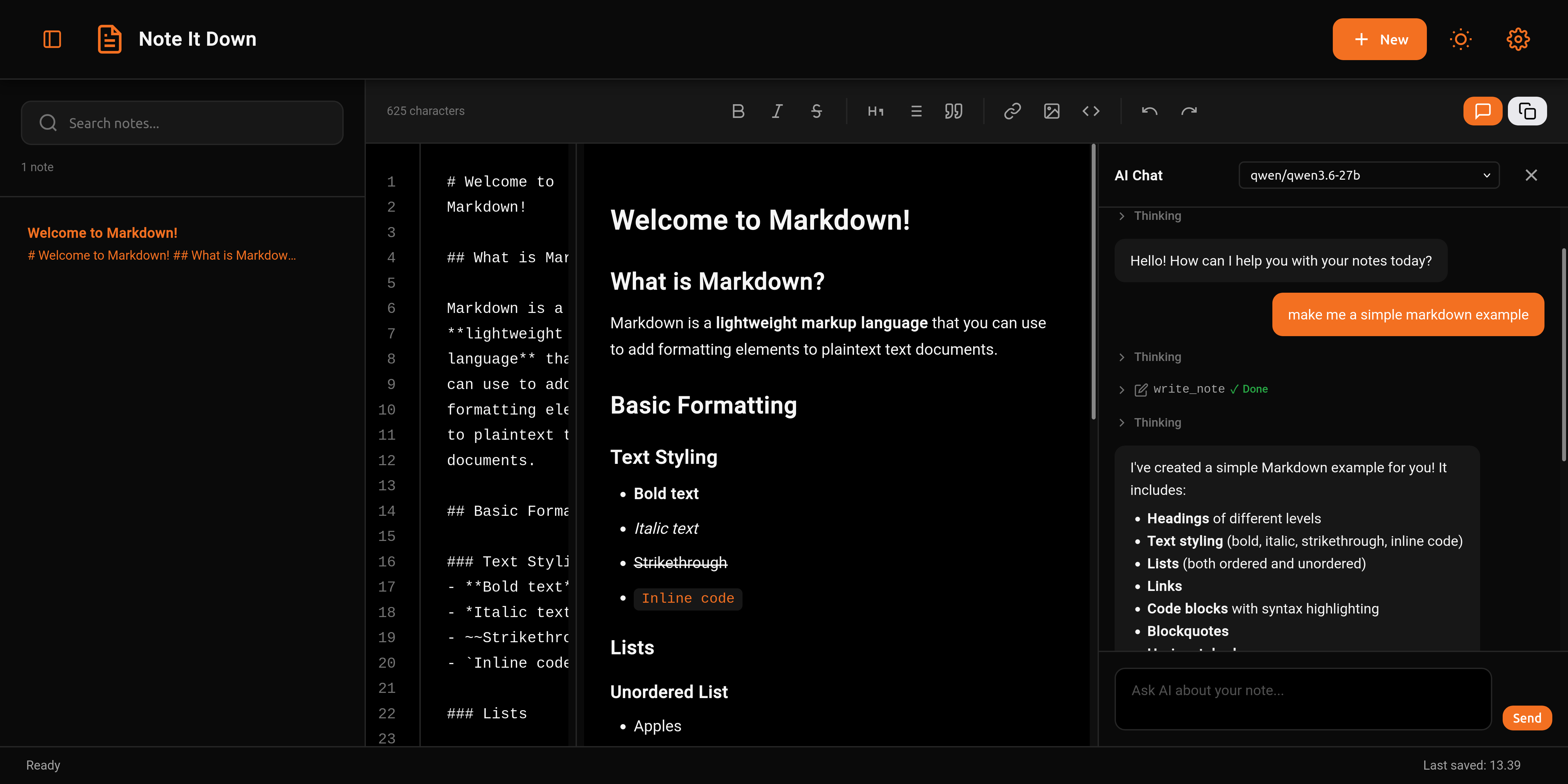Image resolution: width=1568 pixels, height=784 pixels.
Task: Expand the write_note Done tool call
Action: 1193,390
